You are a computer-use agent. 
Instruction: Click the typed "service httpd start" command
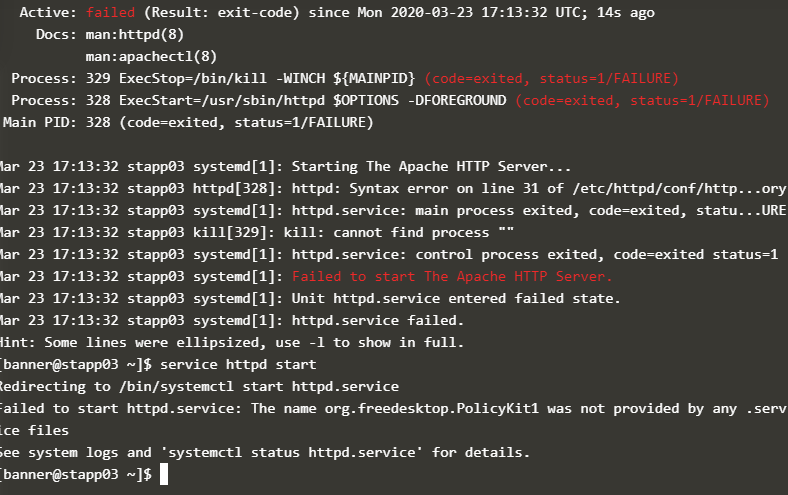238,364
